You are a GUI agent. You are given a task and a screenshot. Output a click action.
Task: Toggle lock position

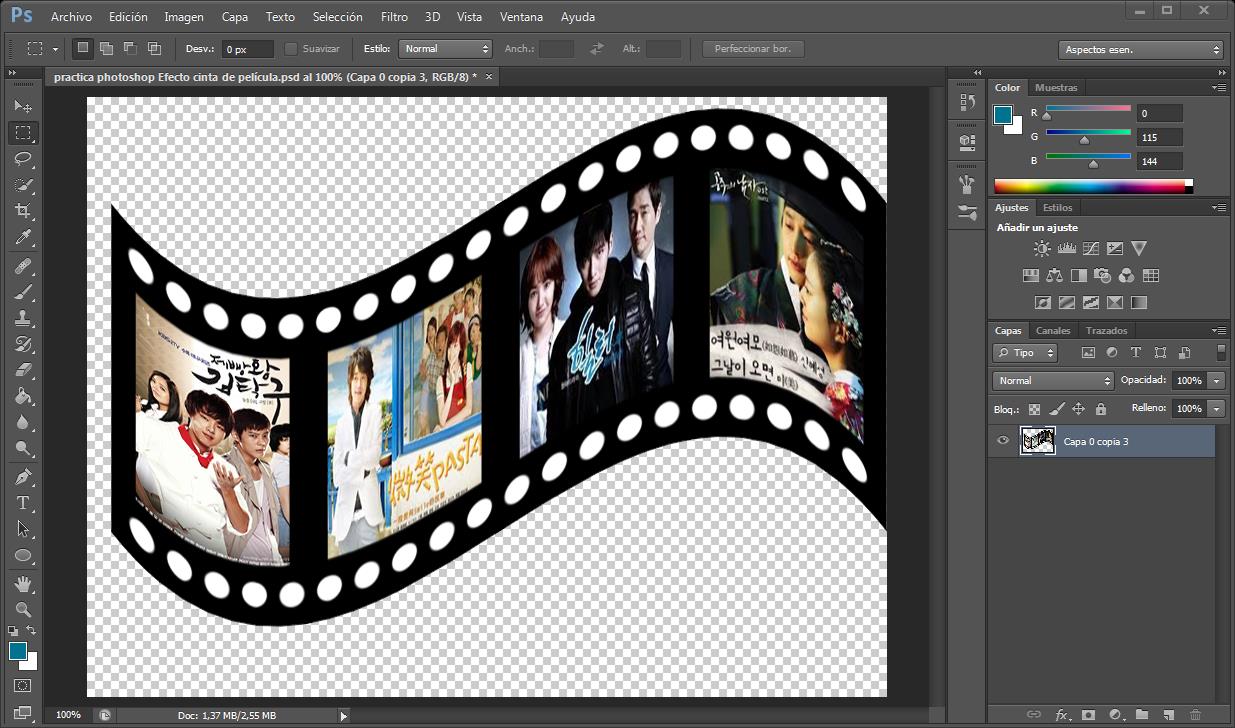(1078, 409)
